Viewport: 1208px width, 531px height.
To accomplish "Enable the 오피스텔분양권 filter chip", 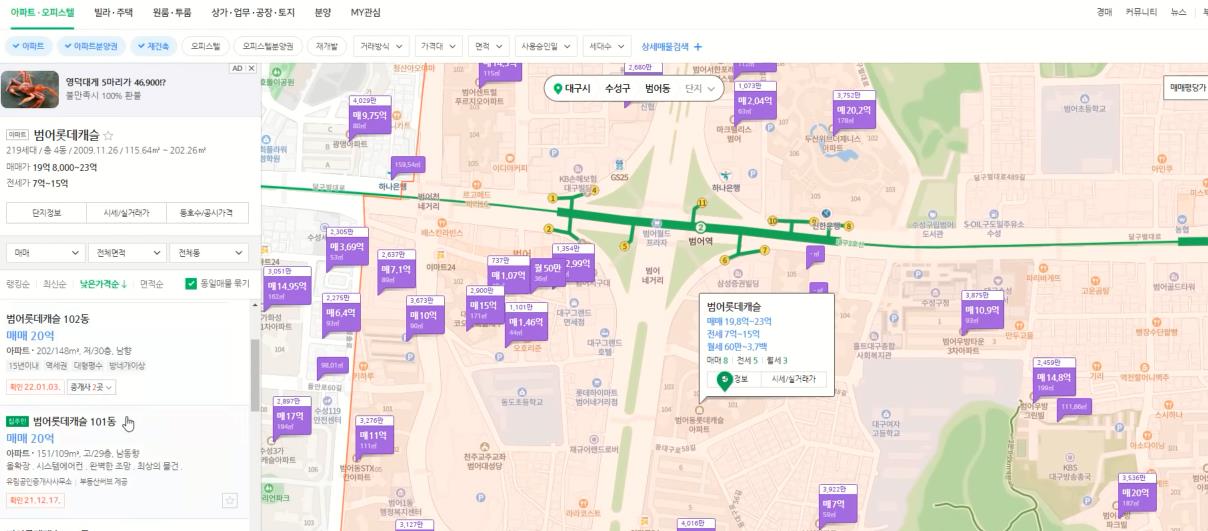I will click(x=268, y=46).
